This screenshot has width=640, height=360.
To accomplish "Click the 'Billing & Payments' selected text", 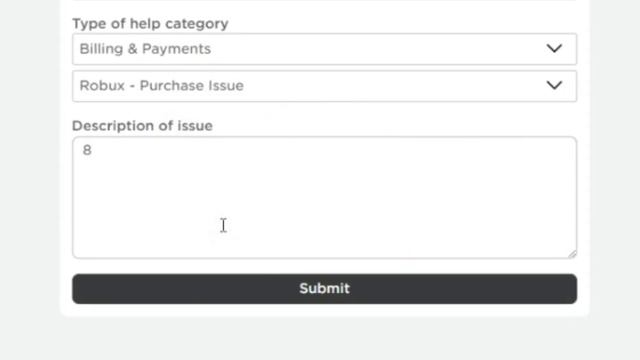I will click(145, 49).
